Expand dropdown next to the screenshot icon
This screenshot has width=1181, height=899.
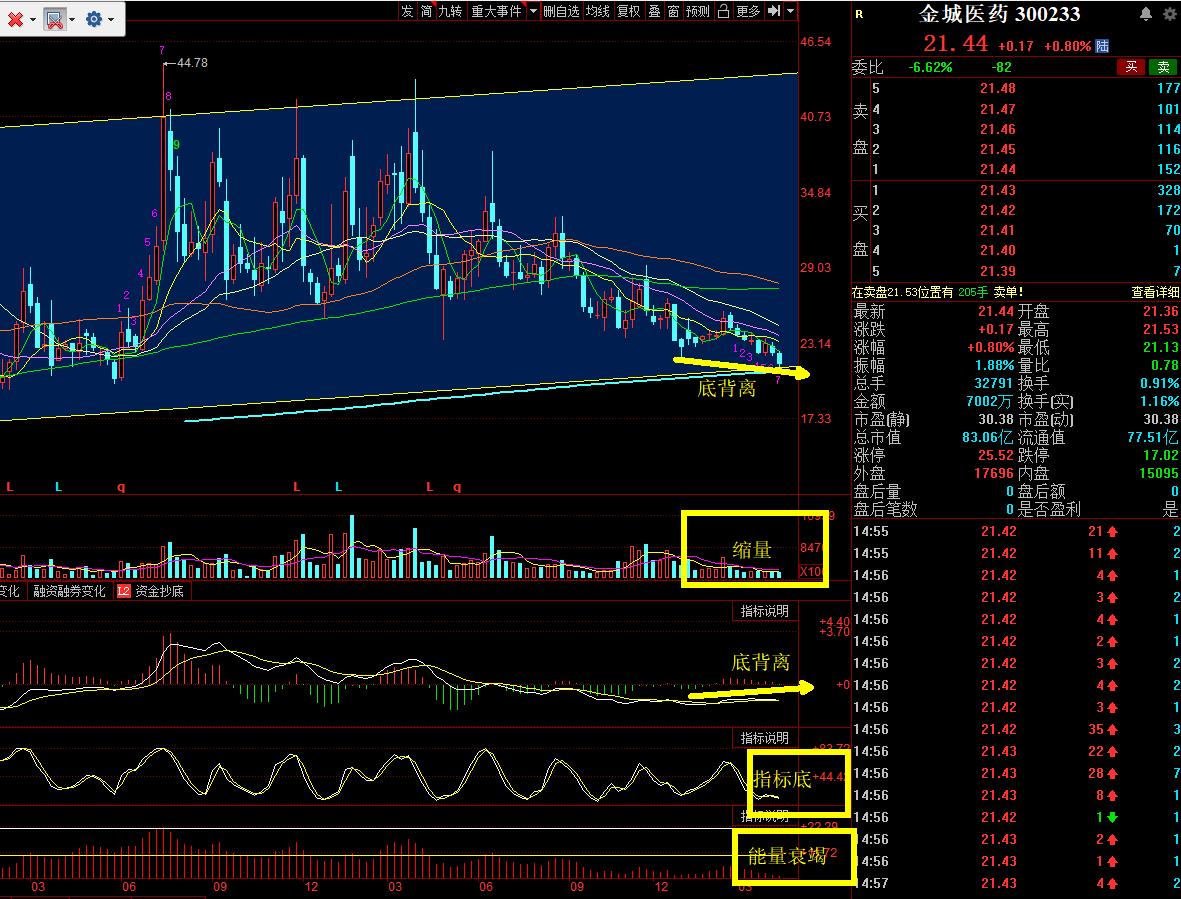click(72, 20)
